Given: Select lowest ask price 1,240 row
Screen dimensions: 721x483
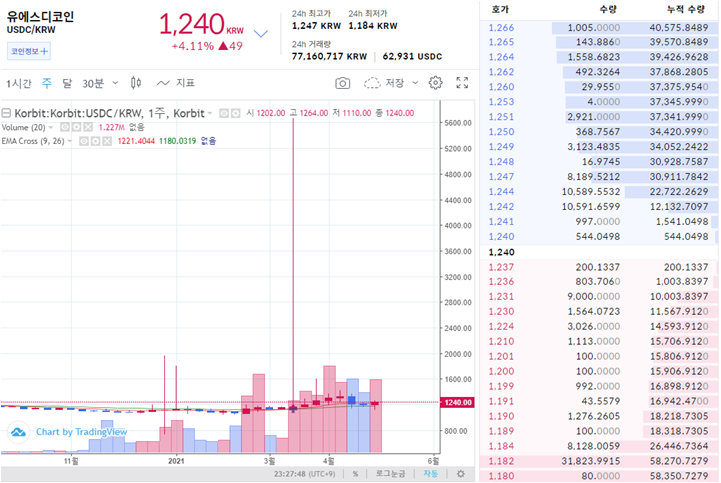Looking at the screenshot, I should (x=599, y=236).
